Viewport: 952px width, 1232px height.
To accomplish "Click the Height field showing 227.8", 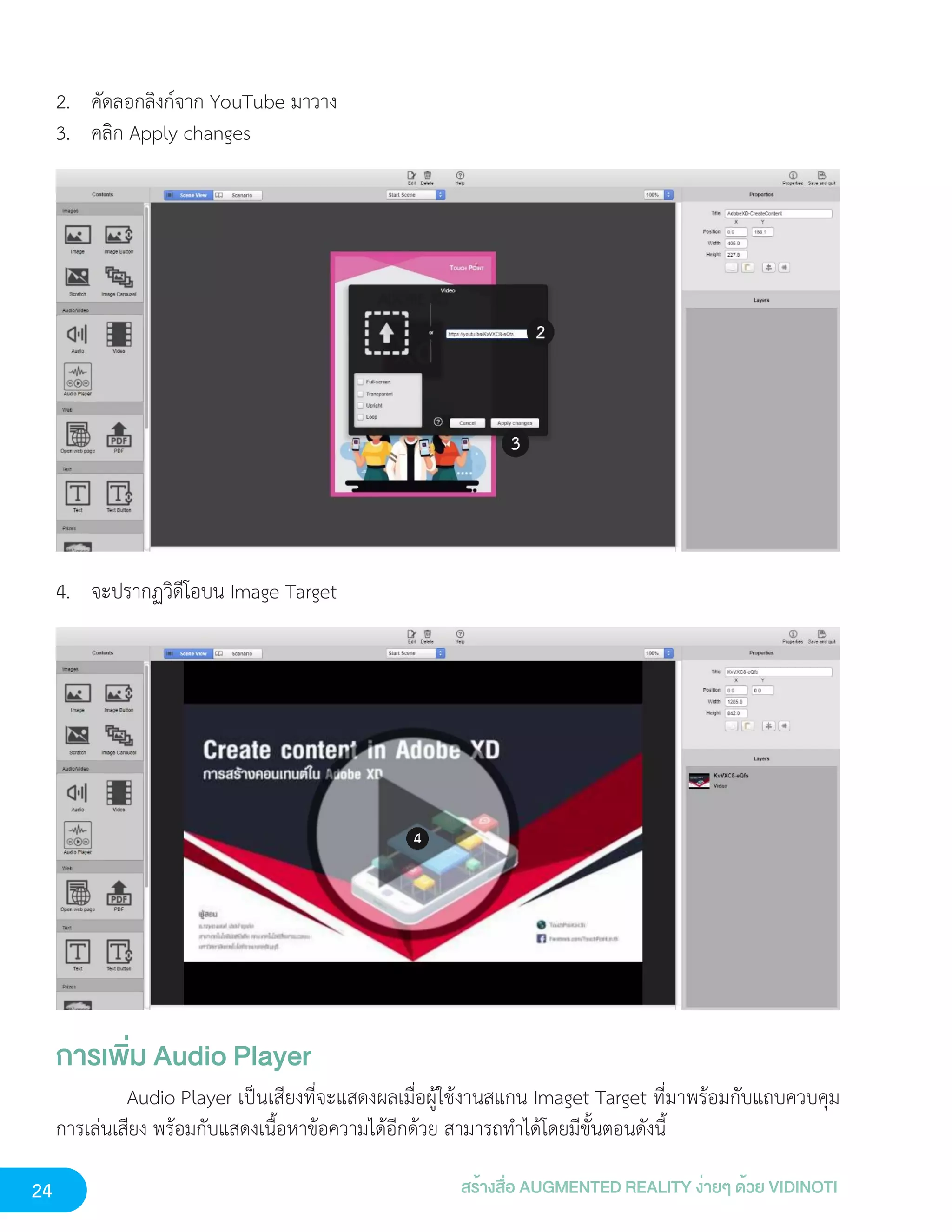I will coord(736,255).
